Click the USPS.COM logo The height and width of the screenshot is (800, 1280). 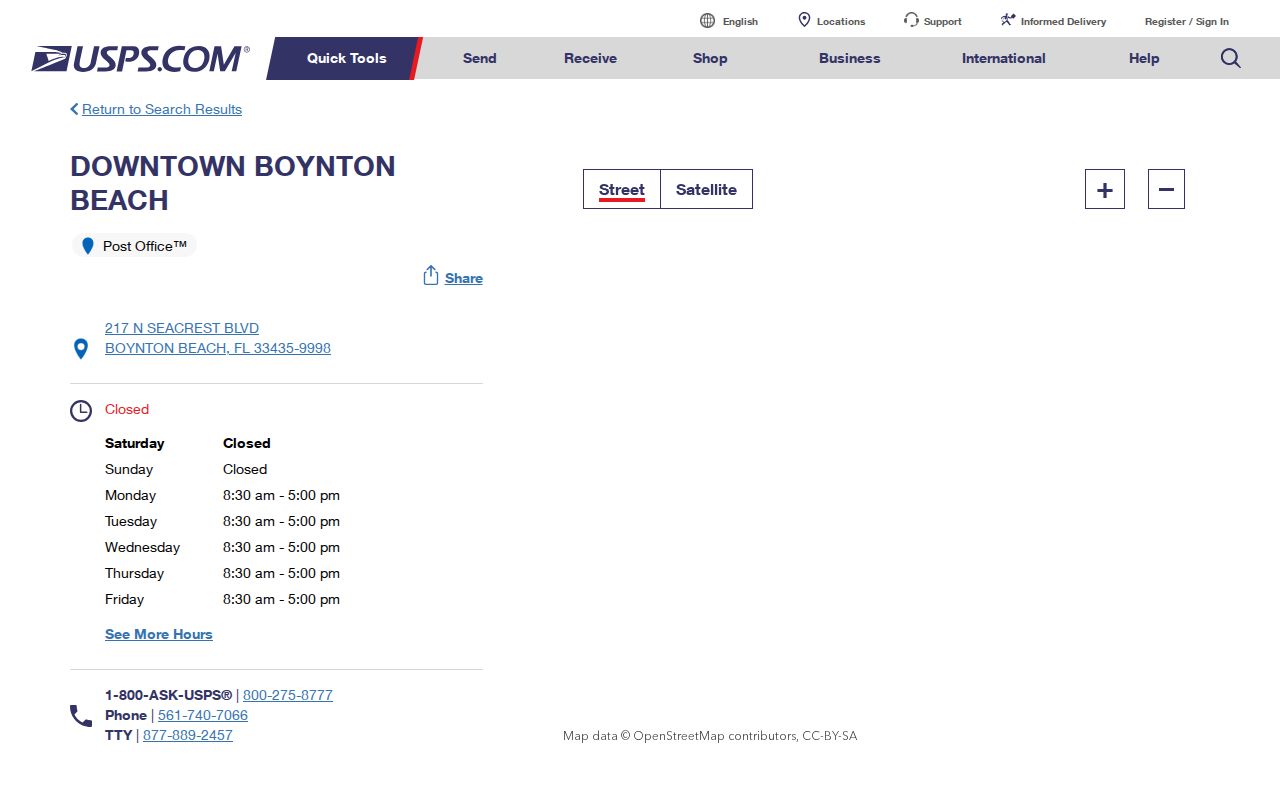(140, 59)
